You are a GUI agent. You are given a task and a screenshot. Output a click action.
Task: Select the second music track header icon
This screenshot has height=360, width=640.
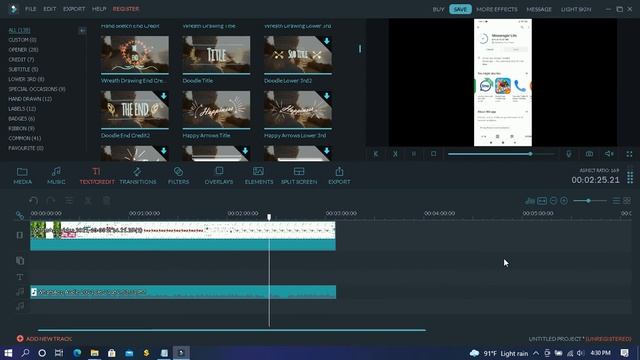point(20,306)
